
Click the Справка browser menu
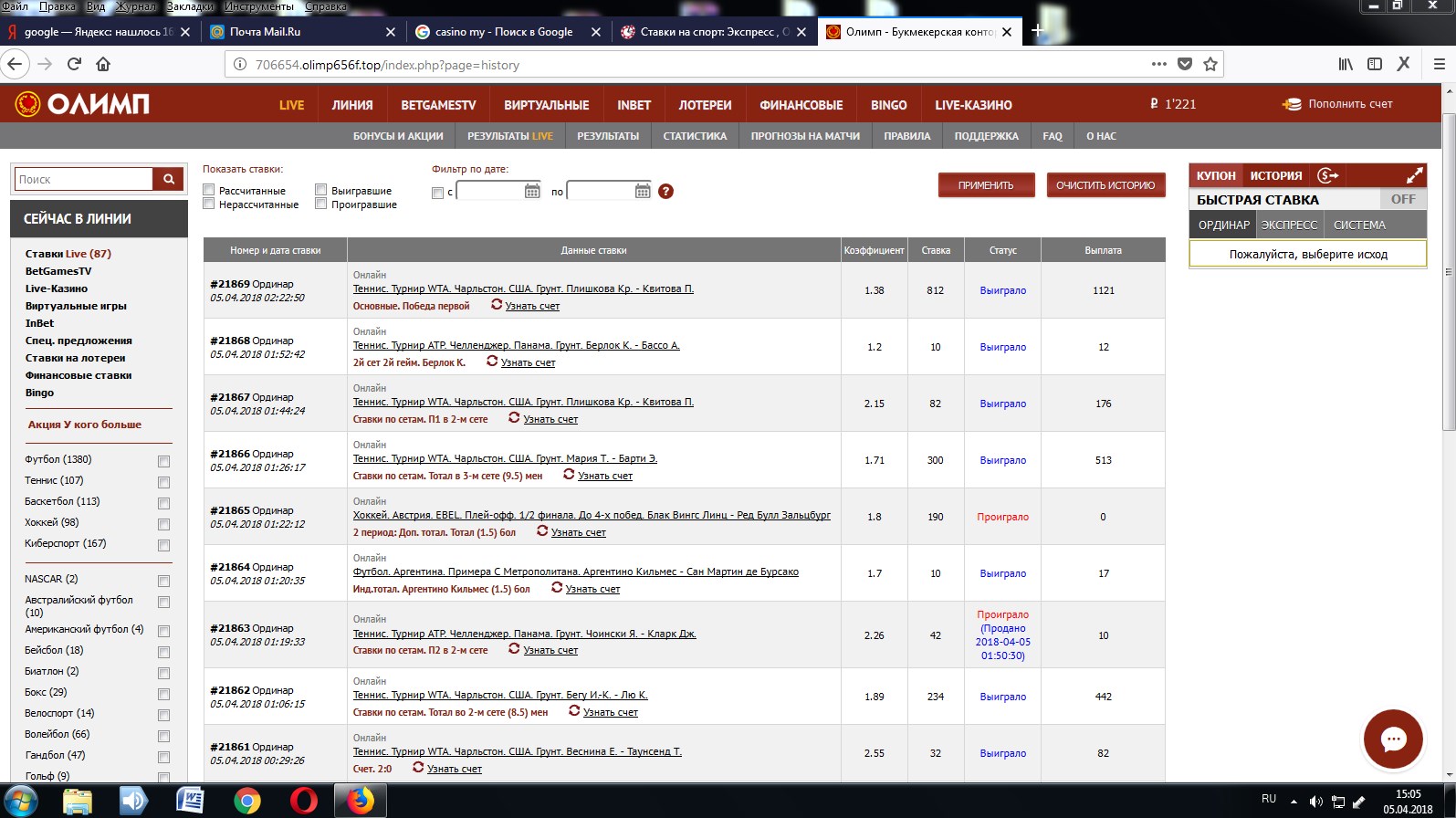click(326, 6)
